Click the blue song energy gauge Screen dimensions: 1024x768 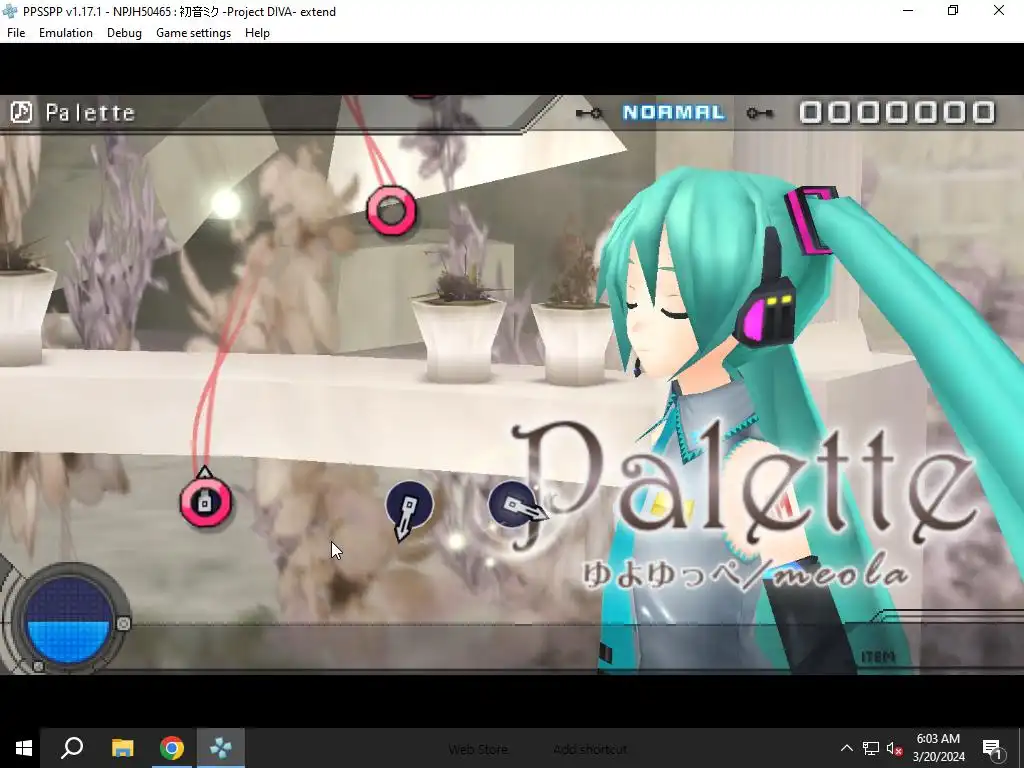coord(69,619)
